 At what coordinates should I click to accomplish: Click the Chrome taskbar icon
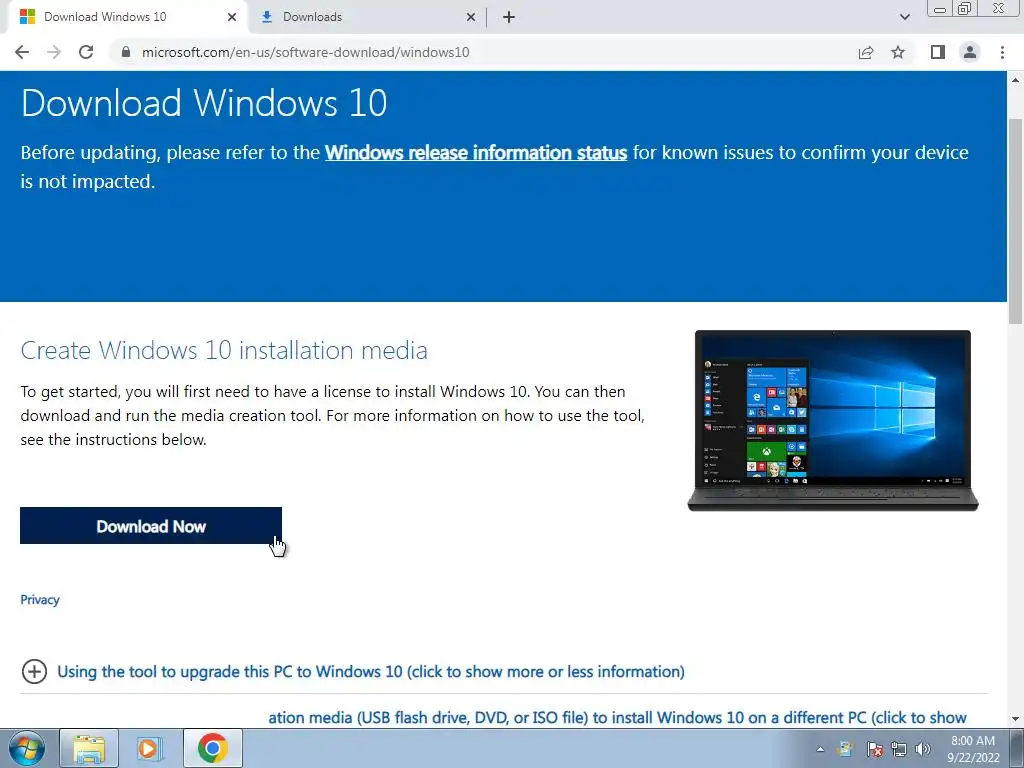point(212,748)
